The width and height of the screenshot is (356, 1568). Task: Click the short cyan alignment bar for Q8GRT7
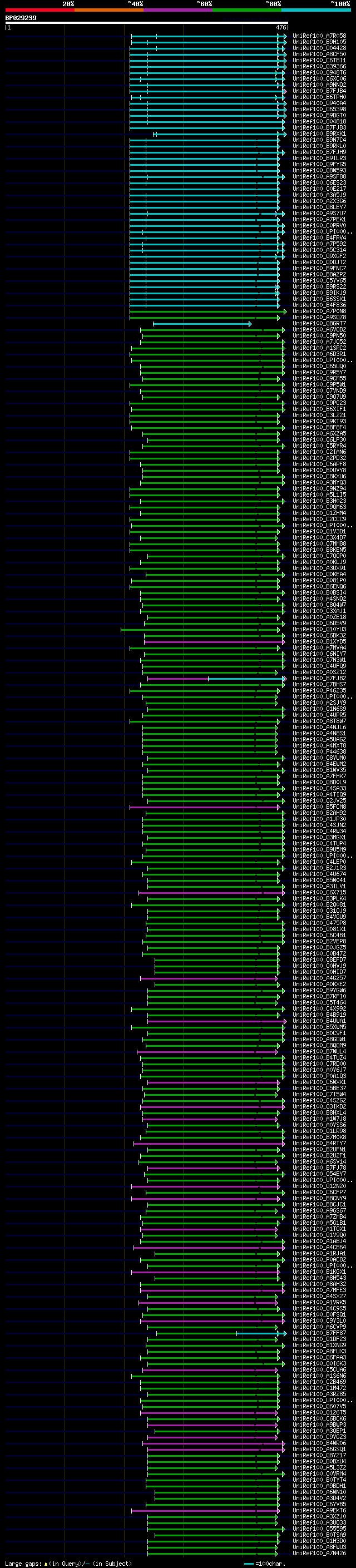pyautogui.click(x=202, y=324)
